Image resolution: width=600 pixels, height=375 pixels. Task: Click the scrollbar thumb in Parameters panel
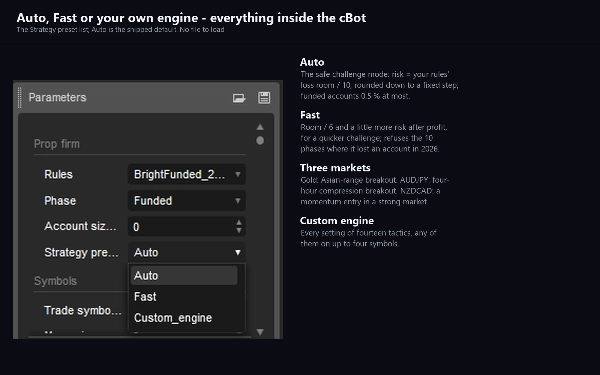(x=260, y=140)
